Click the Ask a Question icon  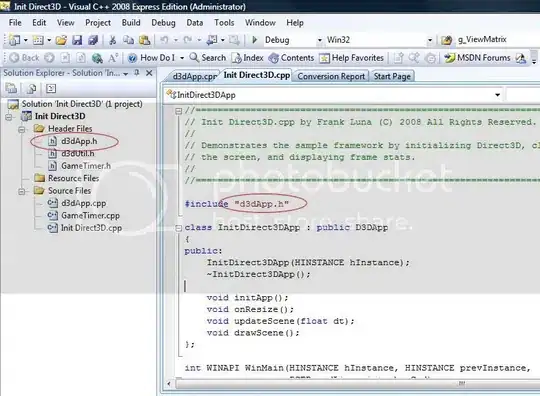coord(430,58)
